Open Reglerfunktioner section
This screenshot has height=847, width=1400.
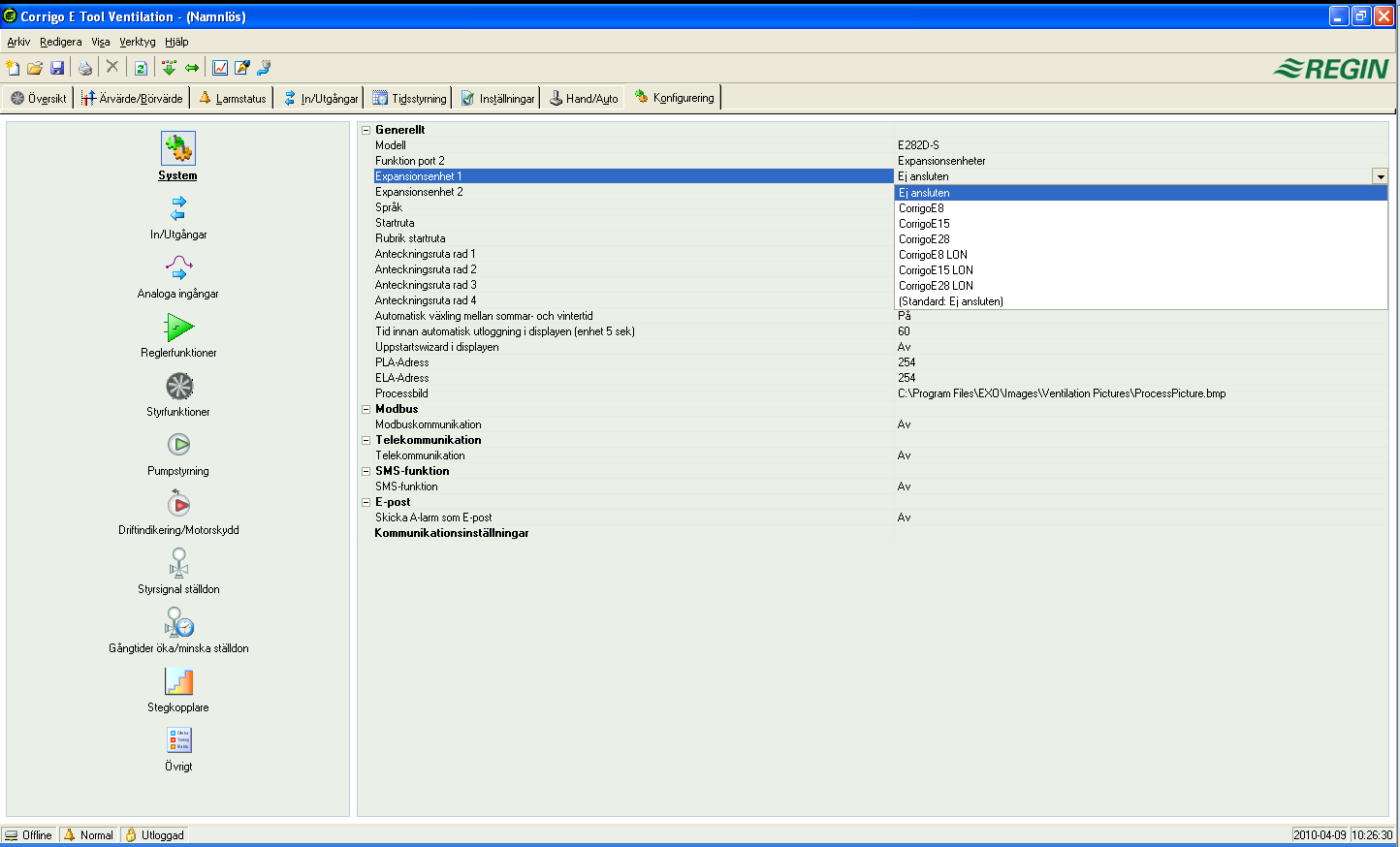[x=178, y=335]
